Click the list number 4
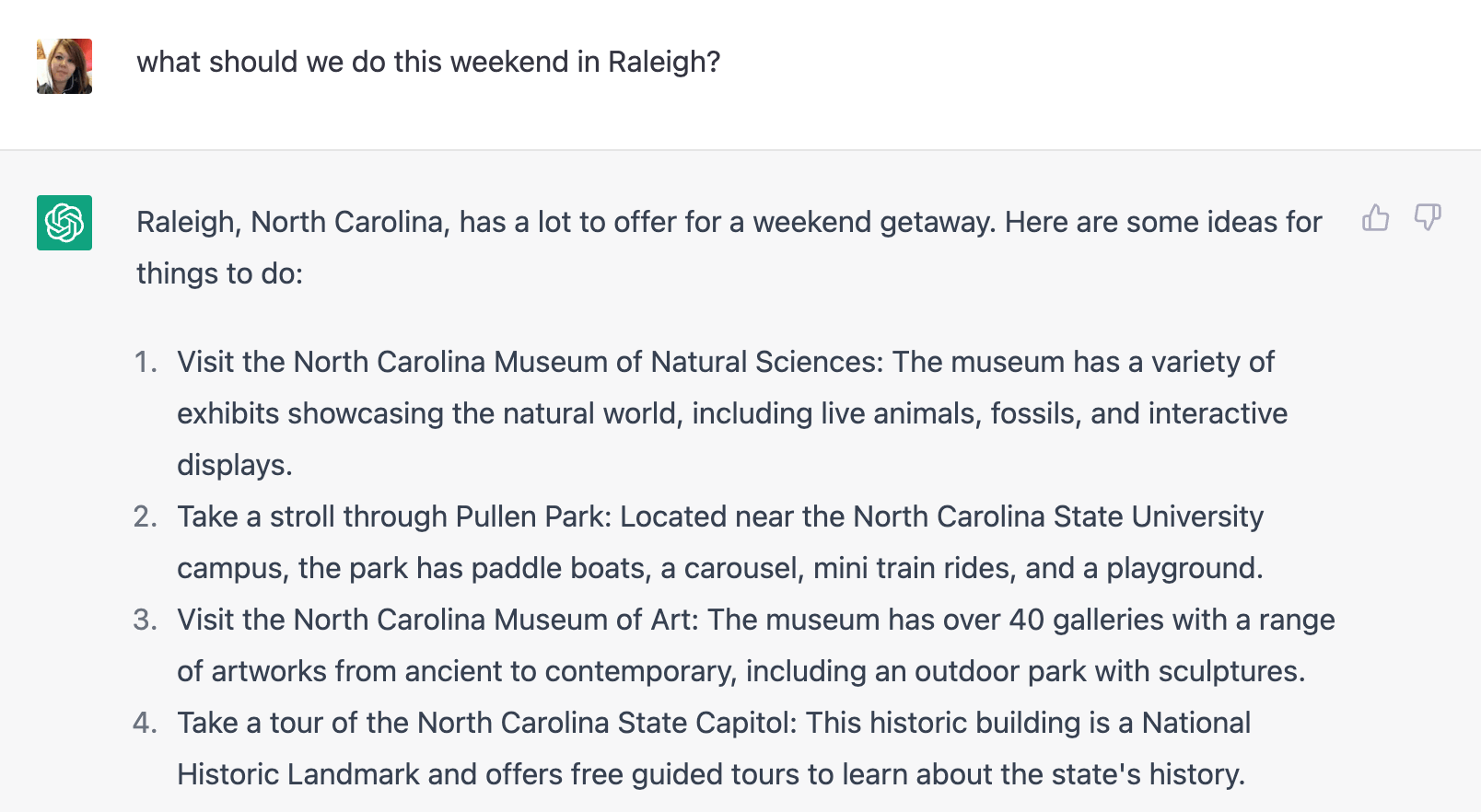The width and height of the screenshot is (1481, 812). click(x=146, y=723)
